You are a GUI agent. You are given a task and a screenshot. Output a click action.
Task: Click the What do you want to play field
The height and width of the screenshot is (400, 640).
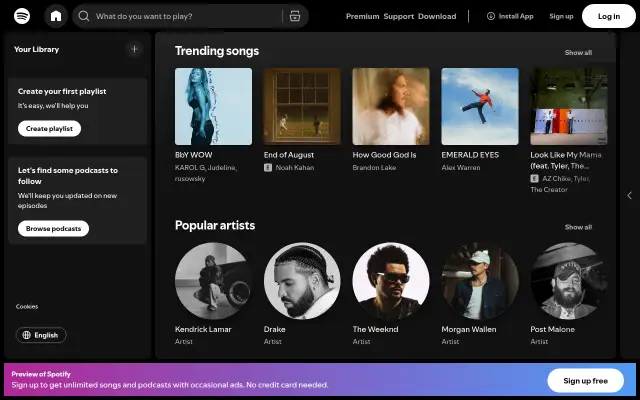188,16
